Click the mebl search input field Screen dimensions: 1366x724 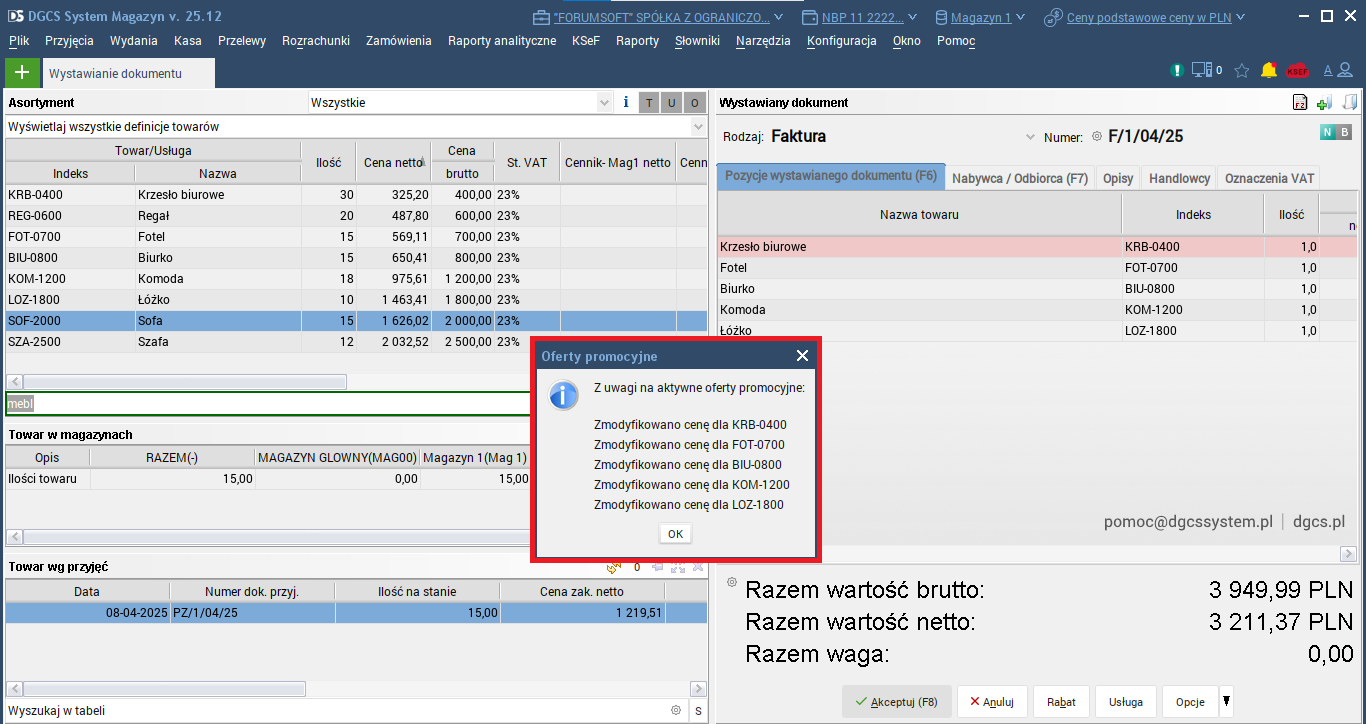[x=270, y=404]
